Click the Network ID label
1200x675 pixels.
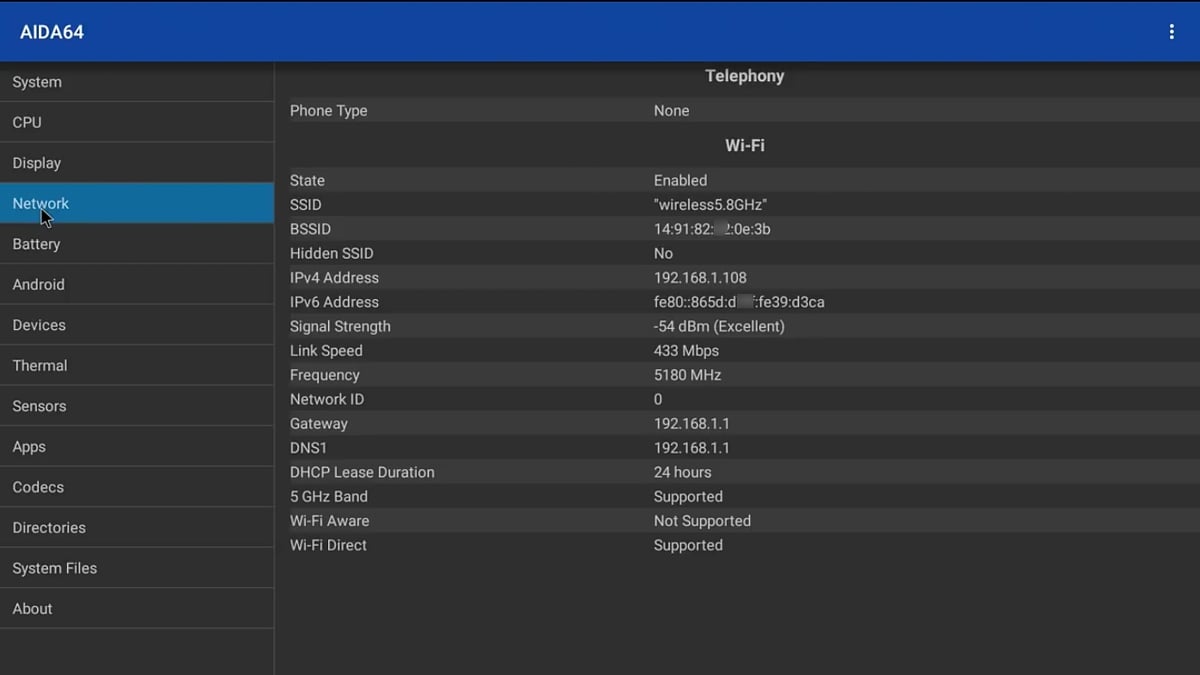(327, 399)
